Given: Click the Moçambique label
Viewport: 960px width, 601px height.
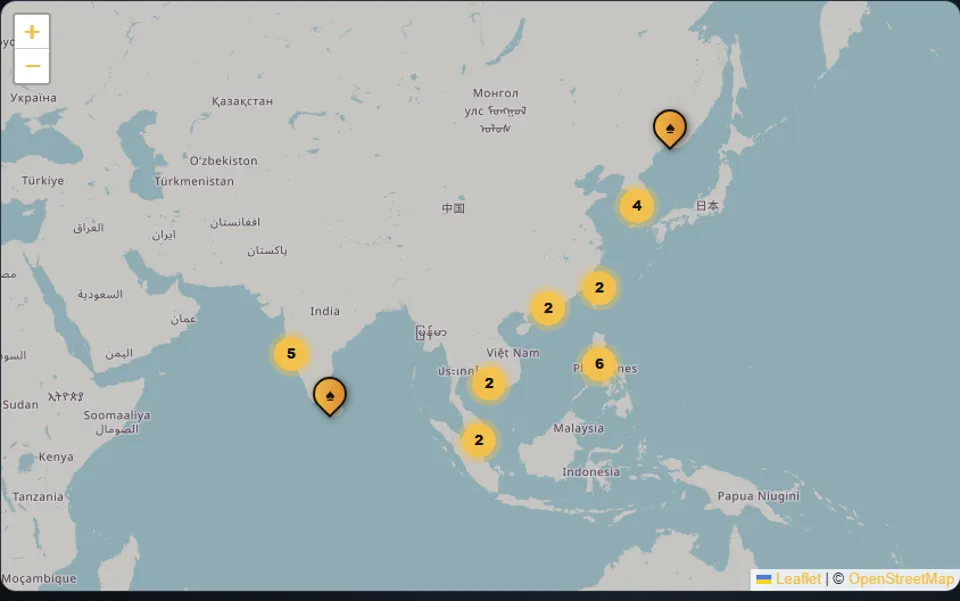Looking at the screenshot, I should 39,578.
